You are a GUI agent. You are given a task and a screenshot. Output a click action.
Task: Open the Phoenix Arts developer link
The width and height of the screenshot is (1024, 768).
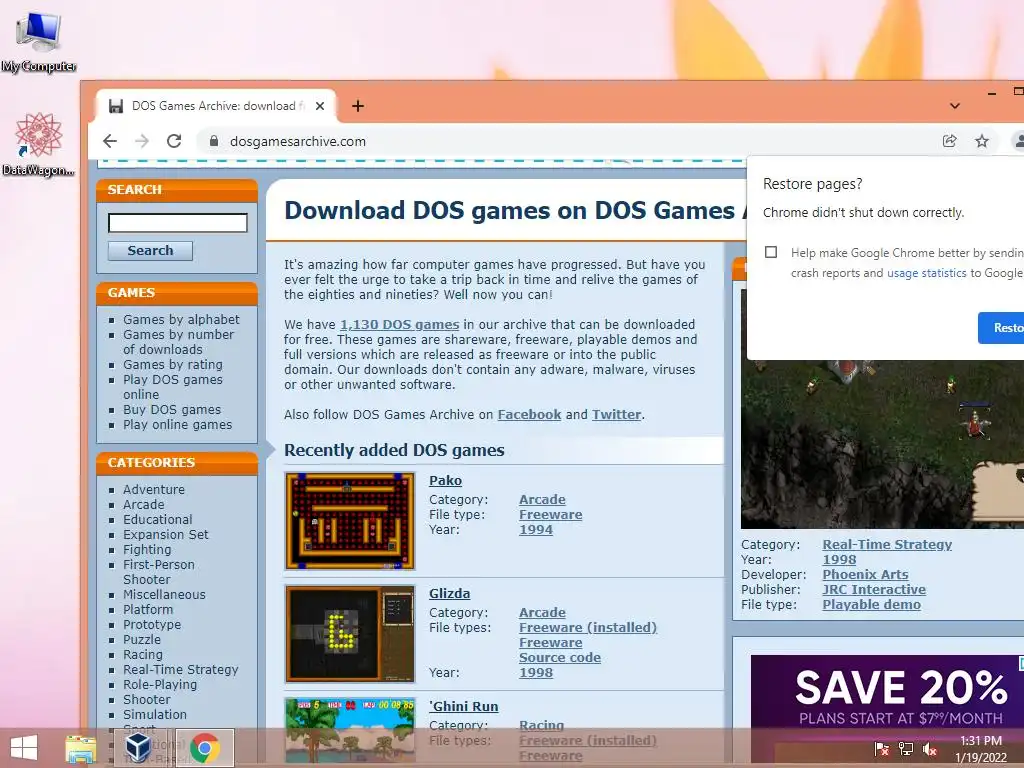(865, 575)
